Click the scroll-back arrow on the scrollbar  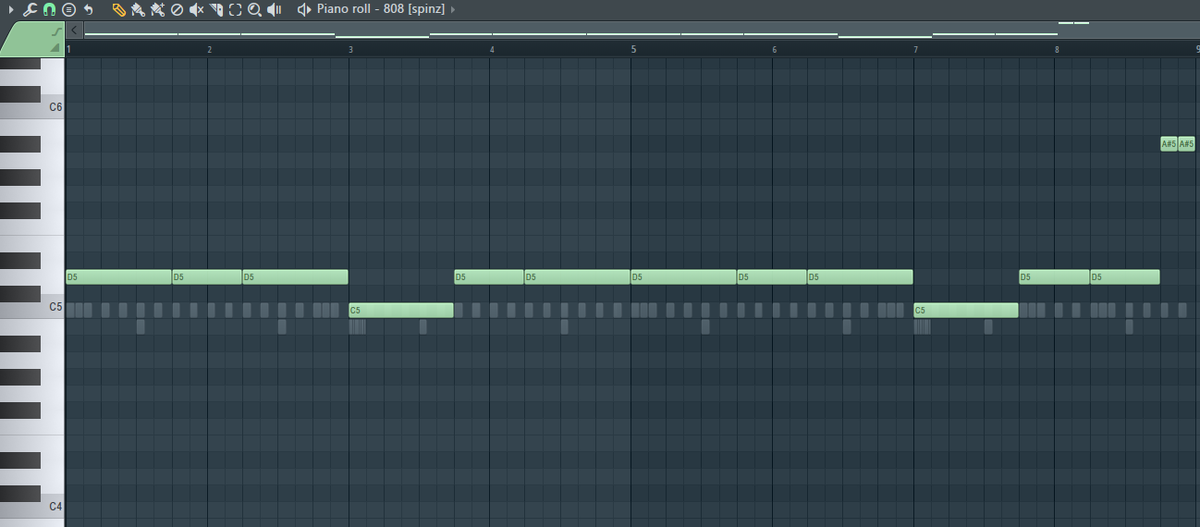pyautogui.click(x=74, y=30)
